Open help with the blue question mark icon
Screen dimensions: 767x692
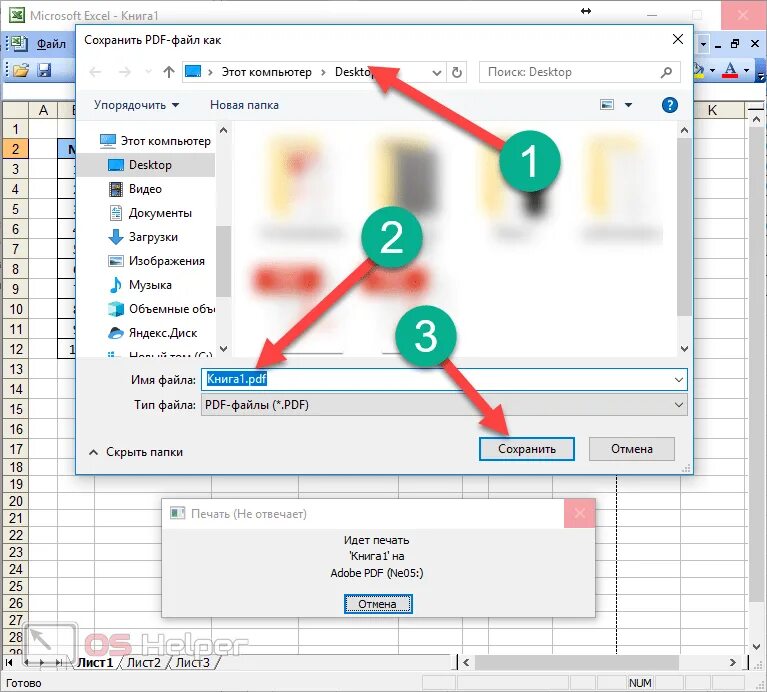click(x=669, y=105)
